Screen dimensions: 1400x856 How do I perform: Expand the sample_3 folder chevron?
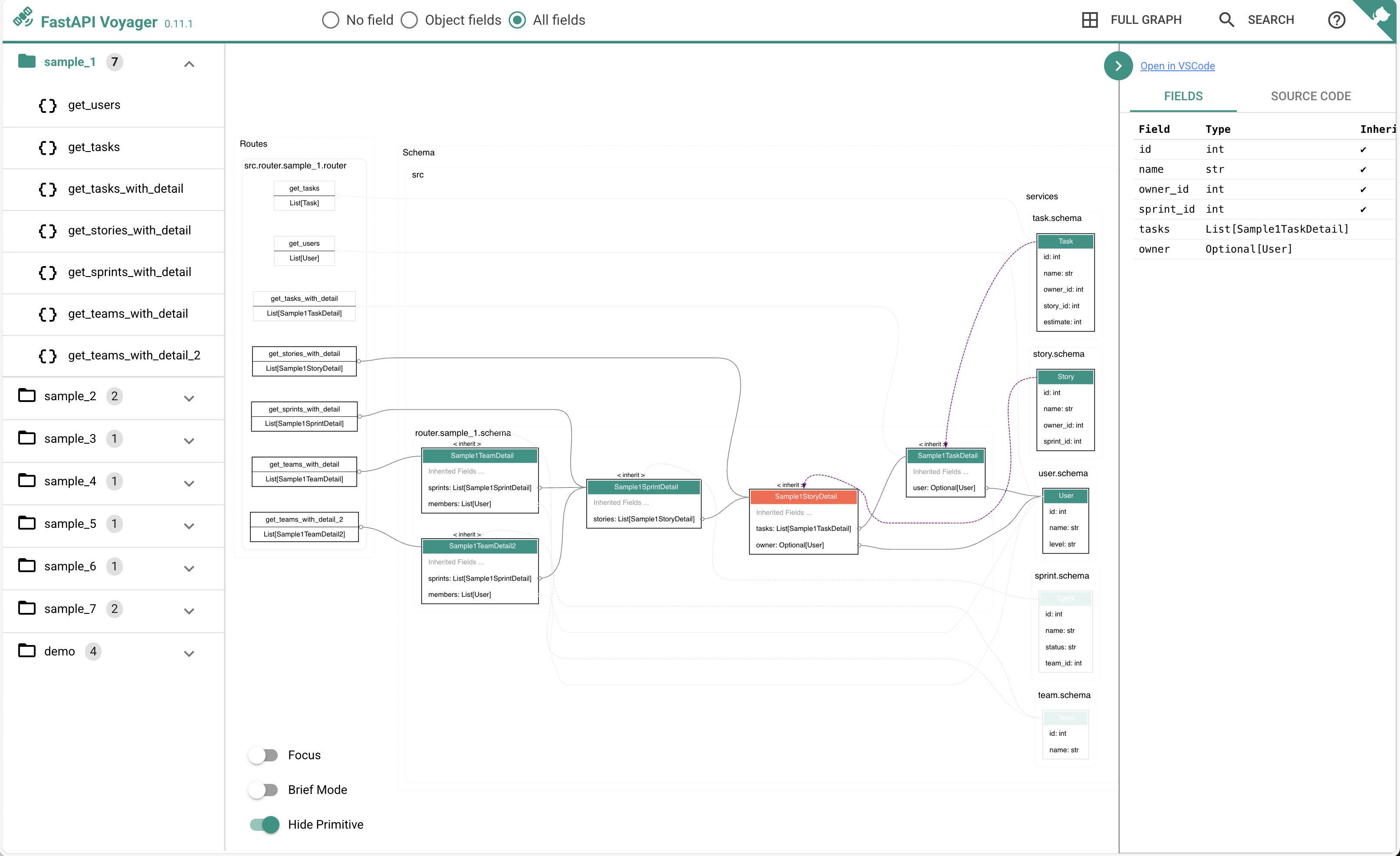point(189,441)
